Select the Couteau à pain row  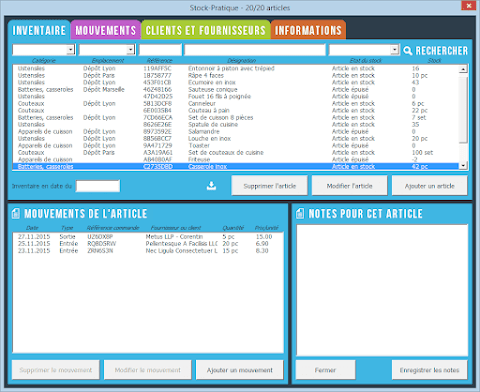point(236,110)
